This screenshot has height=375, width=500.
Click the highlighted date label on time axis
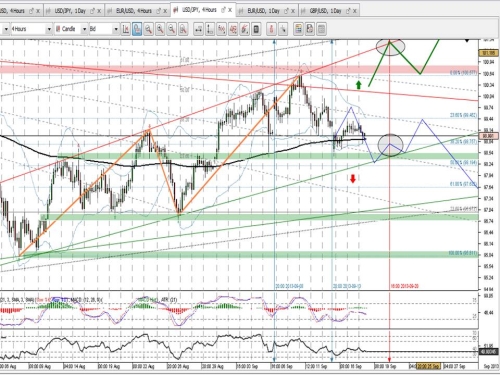428,366
